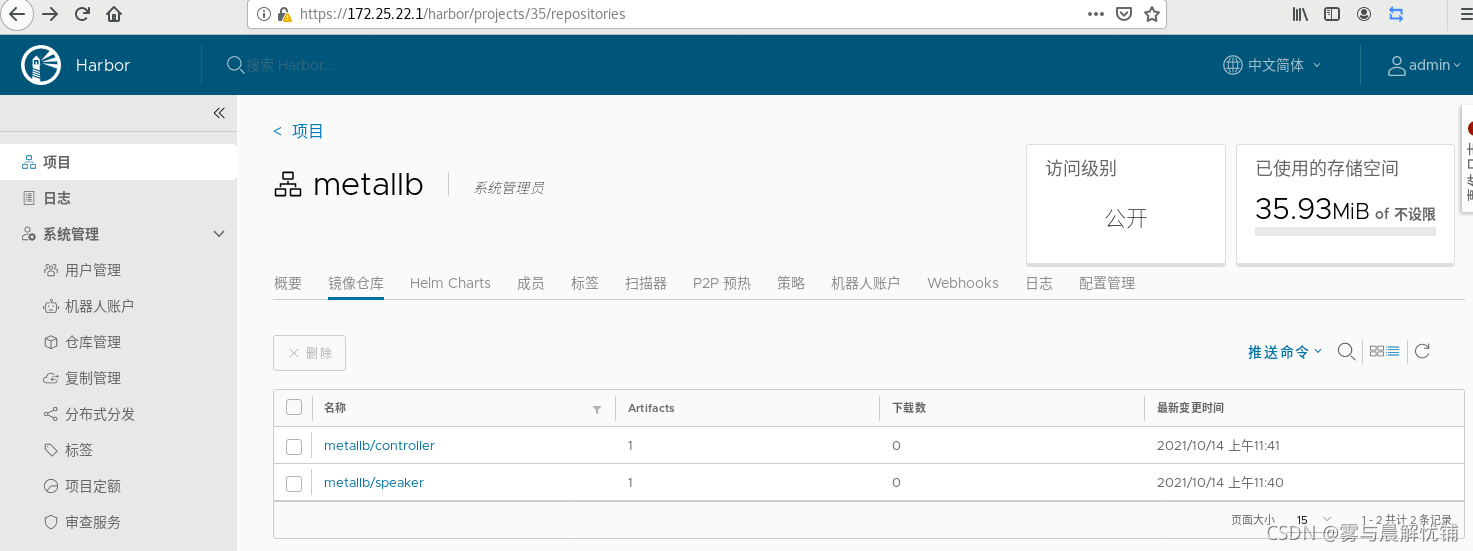Screen dimensions: 1473x551
Task: Open the 机器人账户 project tab
Action: tap(866, 283)
